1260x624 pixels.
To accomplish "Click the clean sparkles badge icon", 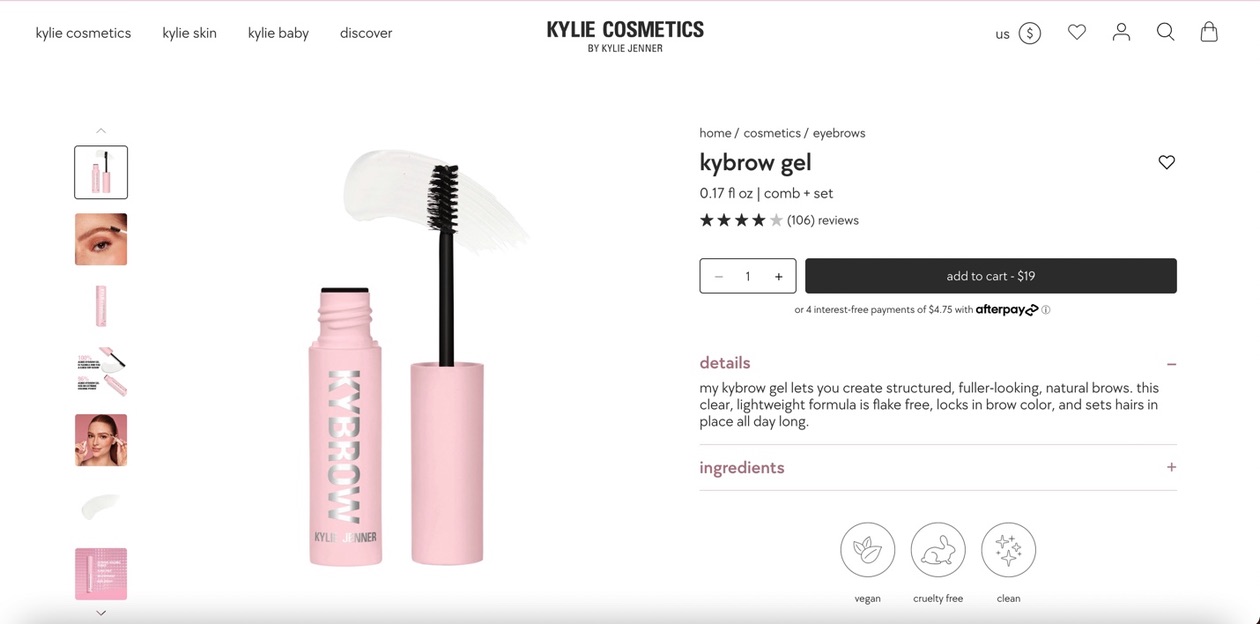I will (1008, 550).
